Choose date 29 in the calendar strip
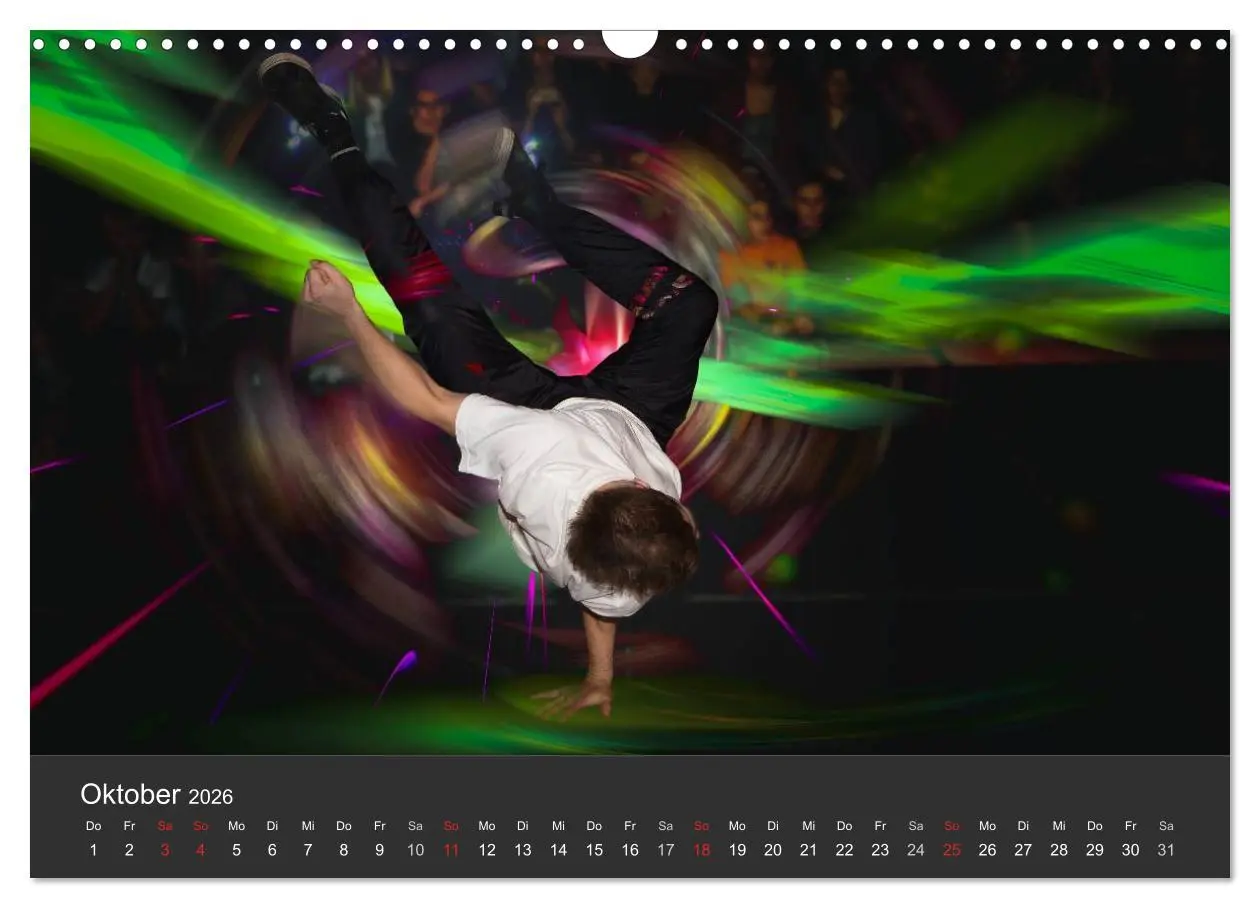 [1095, 850]
